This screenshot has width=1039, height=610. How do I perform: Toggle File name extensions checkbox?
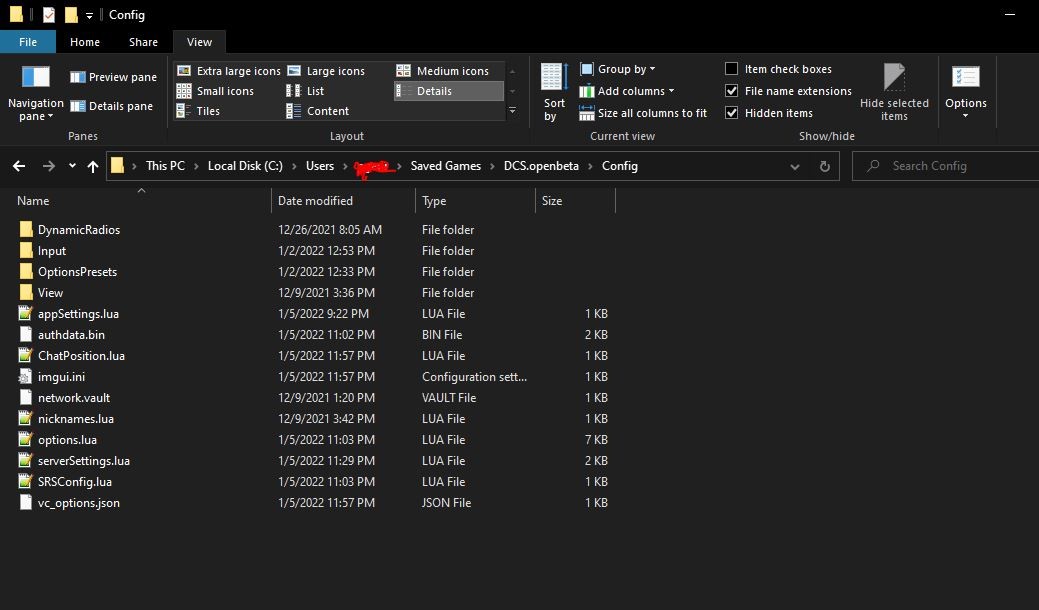[x=732, y=91]
